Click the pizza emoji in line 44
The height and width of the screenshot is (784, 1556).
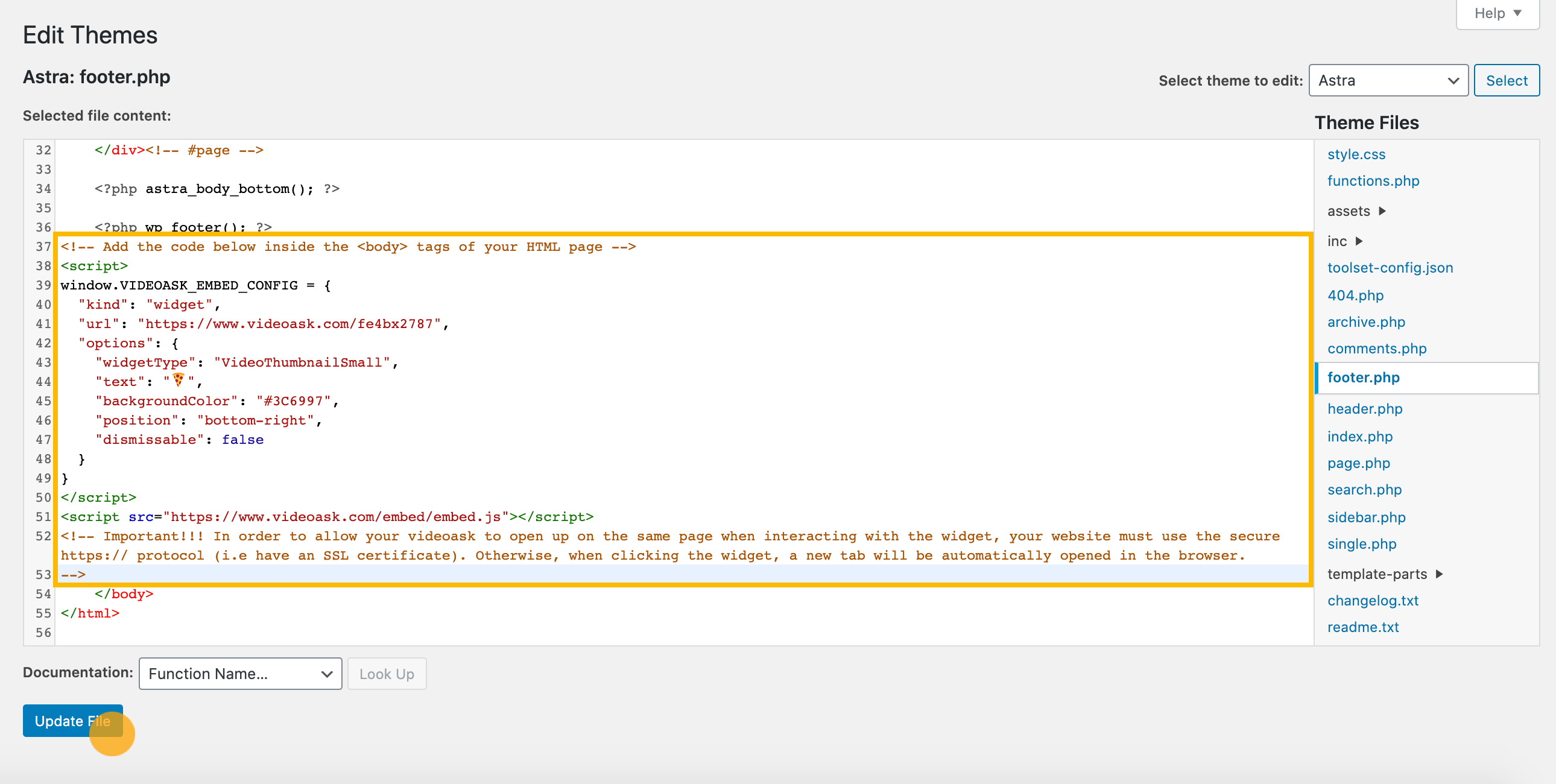178,380
